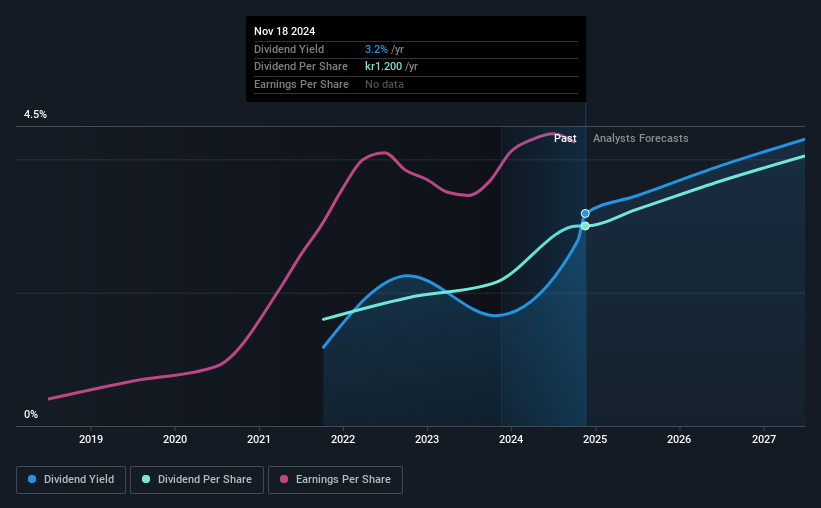Viewport: 821px width, 508px height.
Task: Click the Past region label
Action: coord(565,138)
